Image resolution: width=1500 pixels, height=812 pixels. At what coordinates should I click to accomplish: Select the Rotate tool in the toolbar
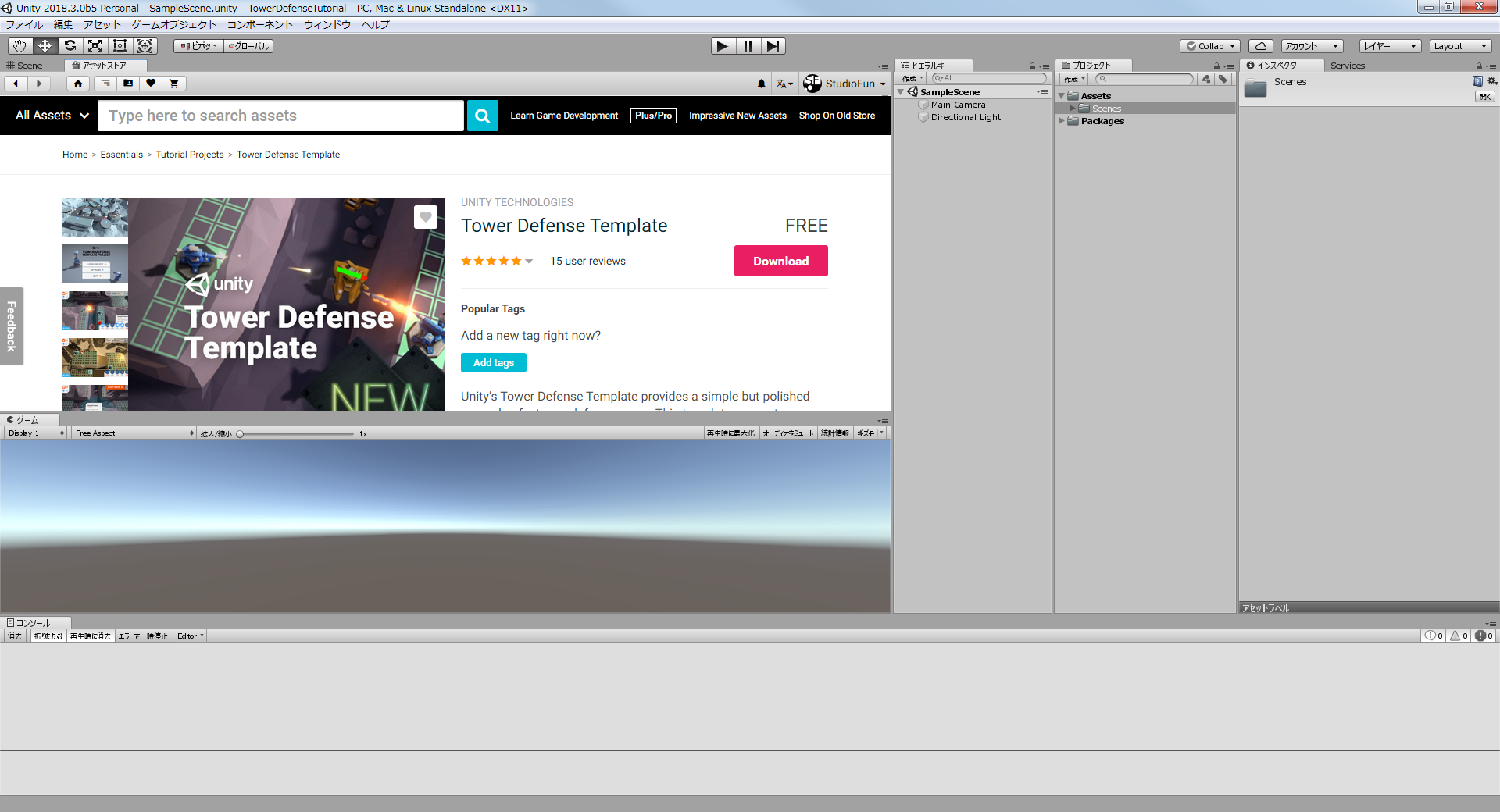[x=70, y=46]
